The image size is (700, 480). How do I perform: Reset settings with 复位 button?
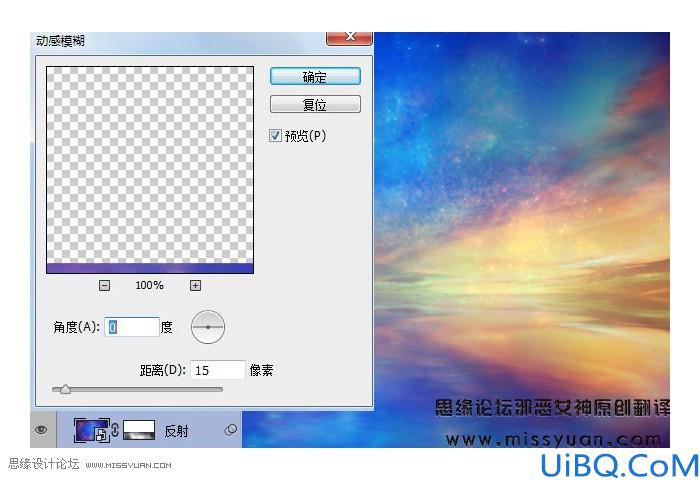(x=315, y=104)
